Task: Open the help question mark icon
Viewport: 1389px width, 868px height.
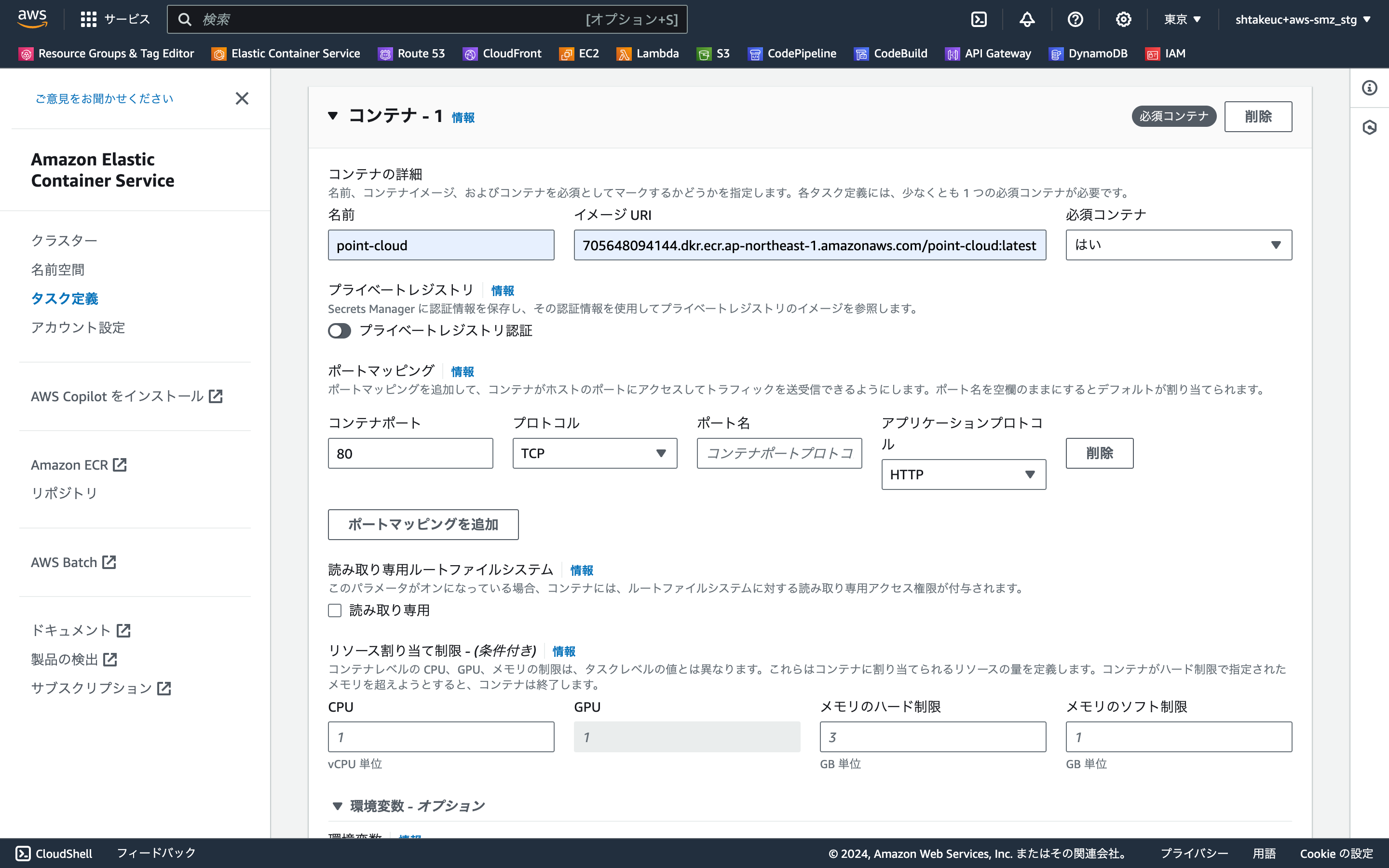Action: (1075, 19)
